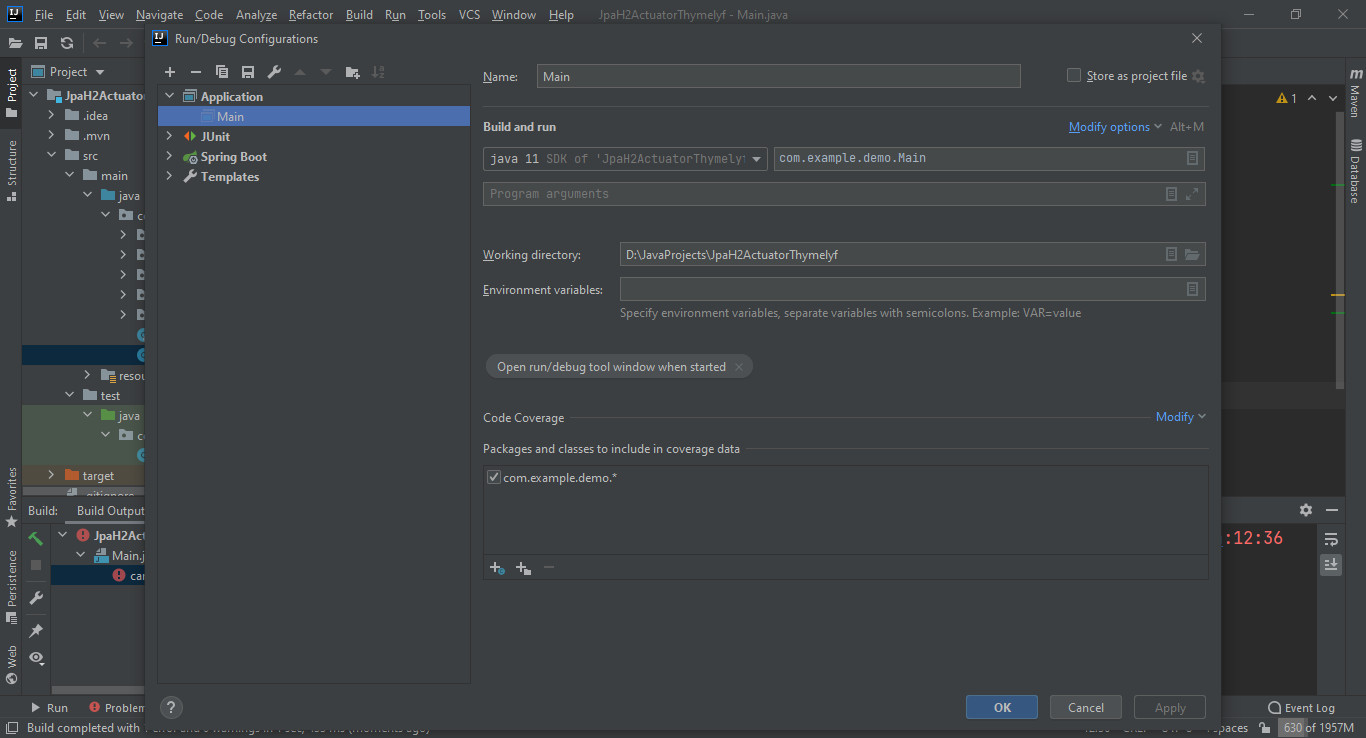This screenshot has height=738, width=1366.
Task: Add a new run configuration with plus icon
Action: point(170,72)
